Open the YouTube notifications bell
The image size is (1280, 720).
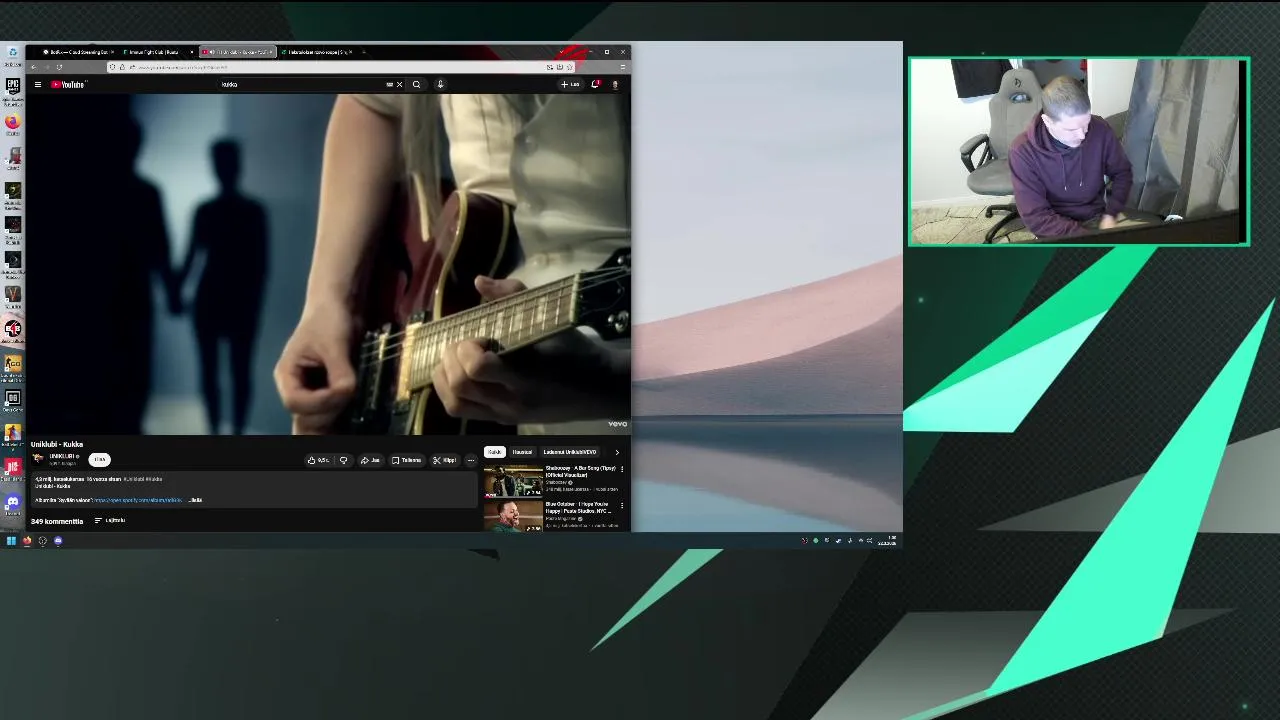(x=595, y=85)
